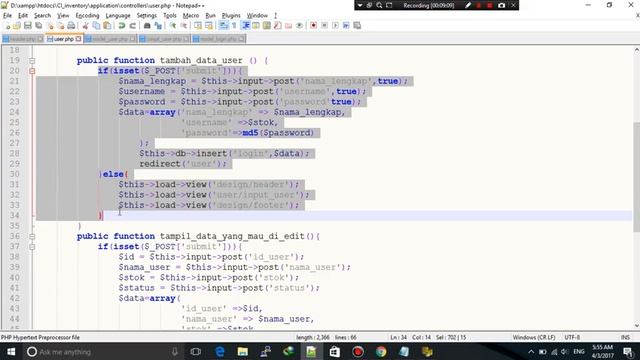Open the recorder toolbar dropdown arrow
This screenshot has height=360, width=640.
[360, 5]
